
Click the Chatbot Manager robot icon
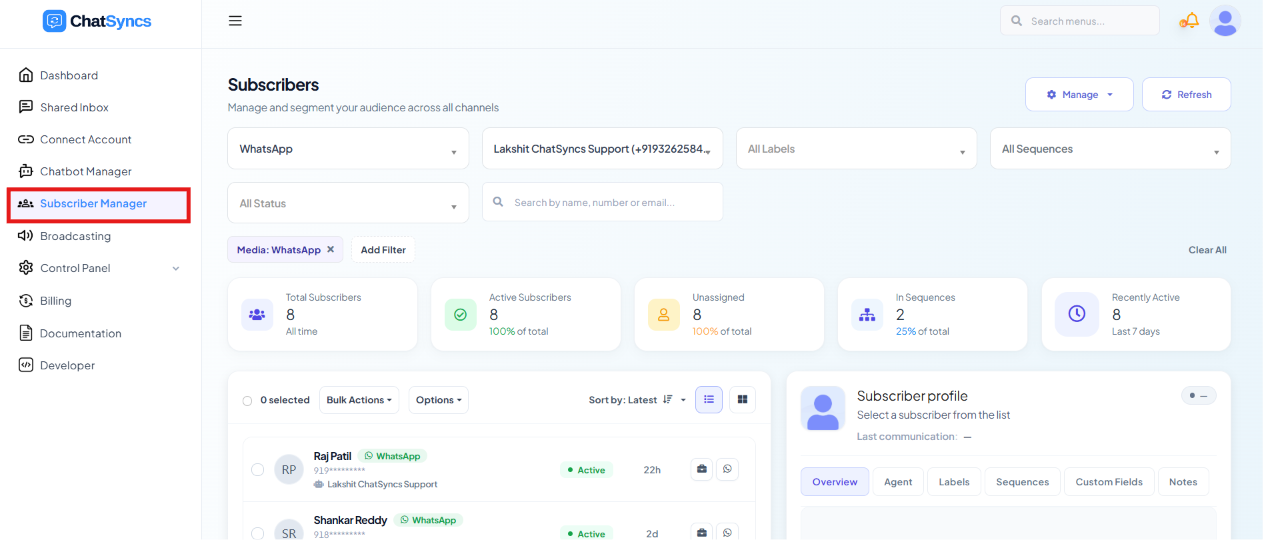[26, 171]
